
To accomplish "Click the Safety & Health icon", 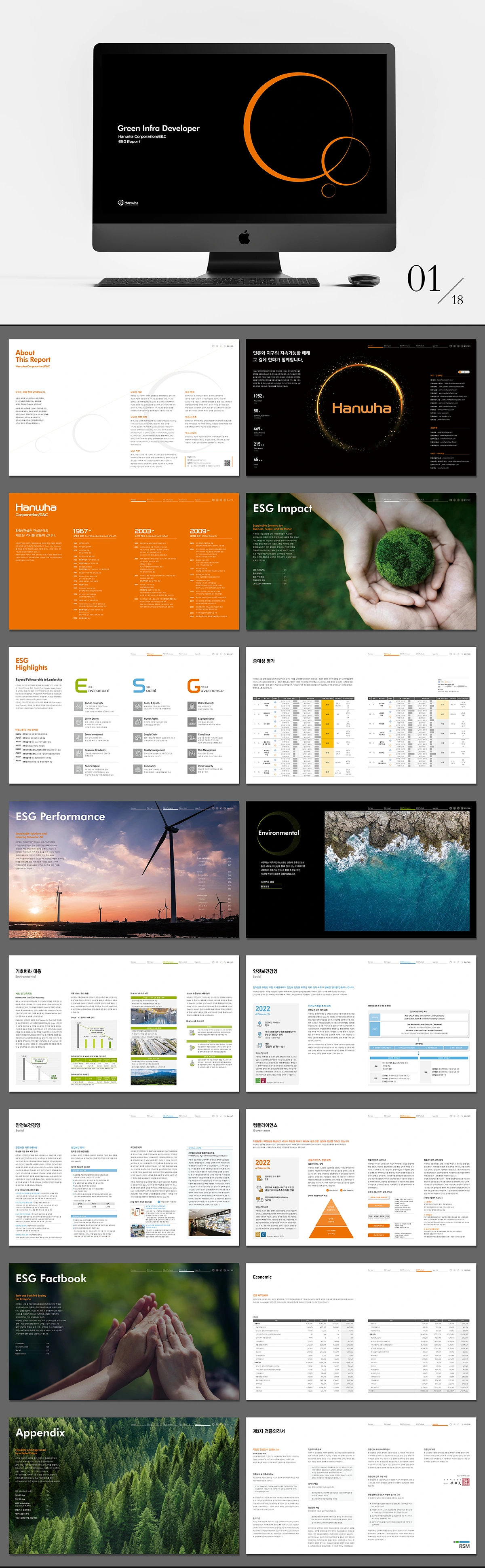I will (x=138, y=706).
